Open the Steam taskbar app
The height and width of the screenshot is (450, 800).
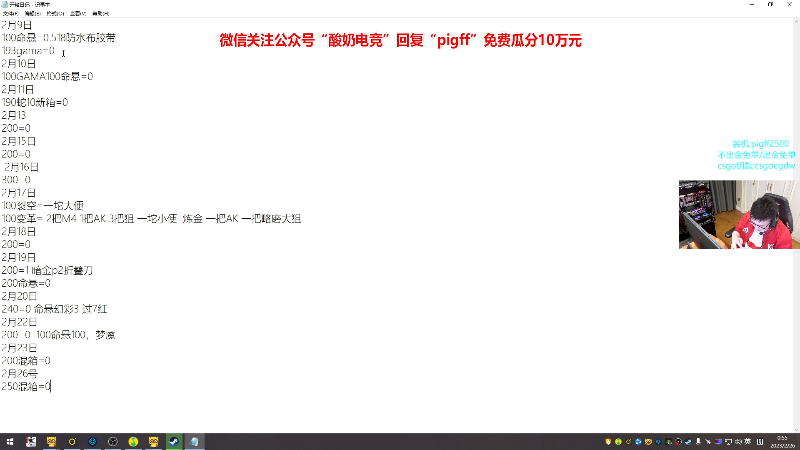pos(174,442)
